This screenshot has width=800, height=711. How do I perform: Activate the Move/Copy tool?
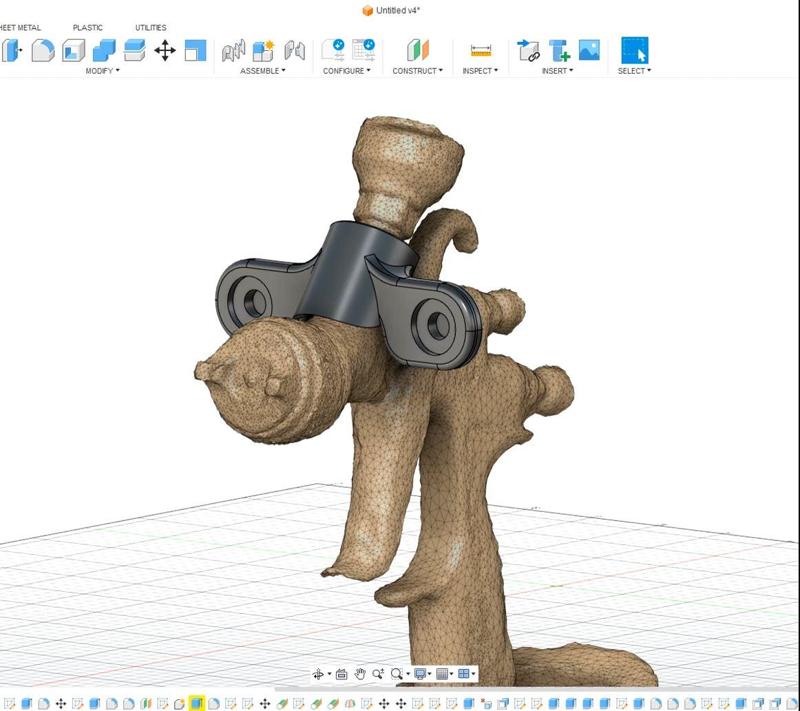(165, 50)
